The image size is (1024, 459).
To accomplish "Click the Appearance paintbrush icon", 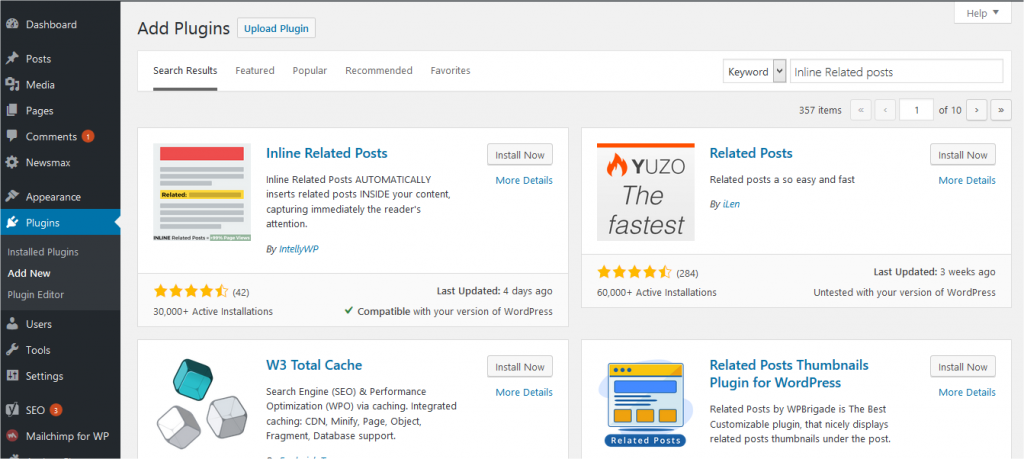I will click(12, 197).
